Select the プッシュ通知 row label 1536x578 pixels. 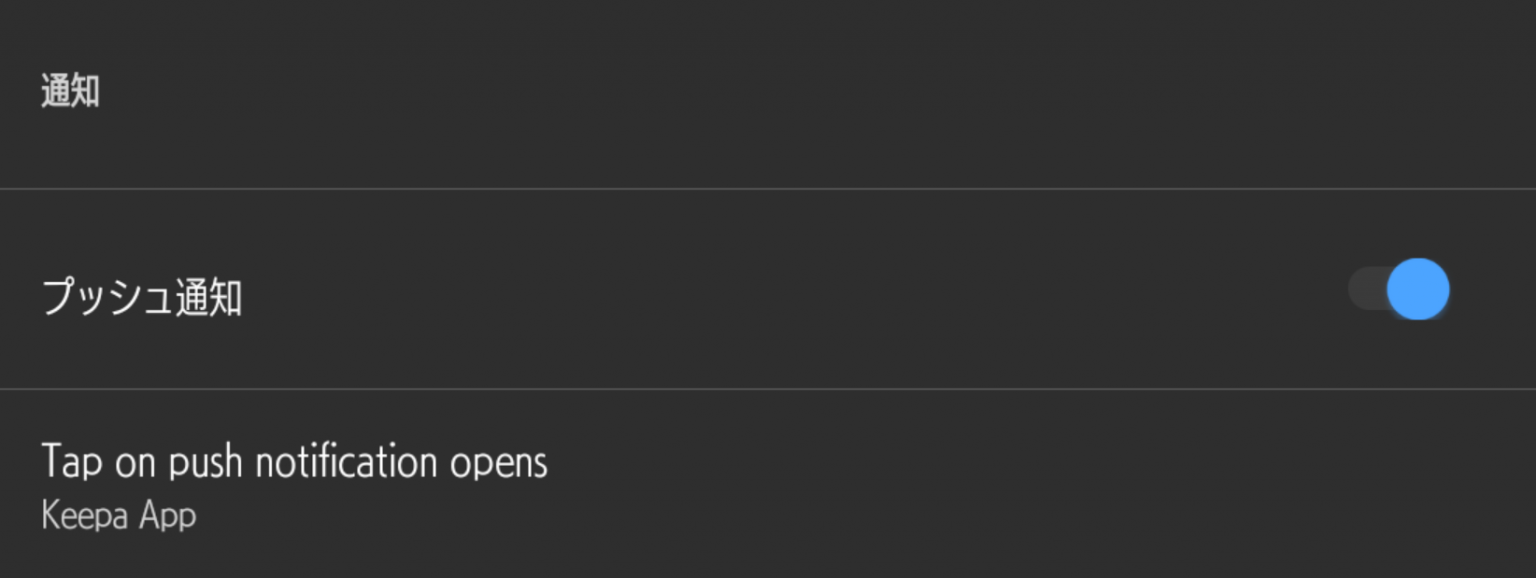click(141, 298)
